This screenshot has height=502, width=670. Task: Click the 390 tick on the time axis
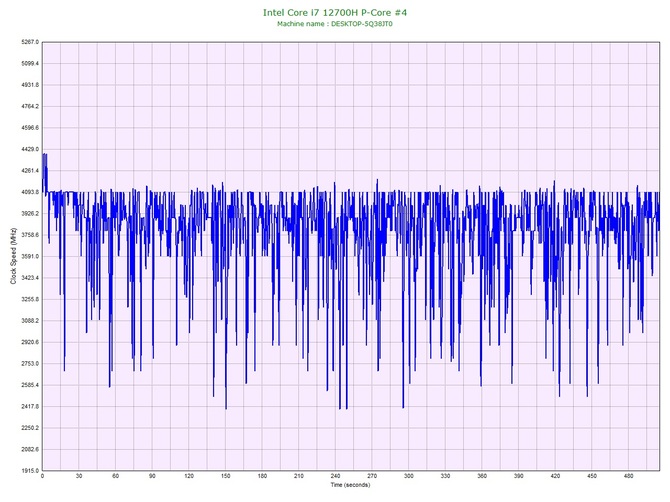(518, 476)
